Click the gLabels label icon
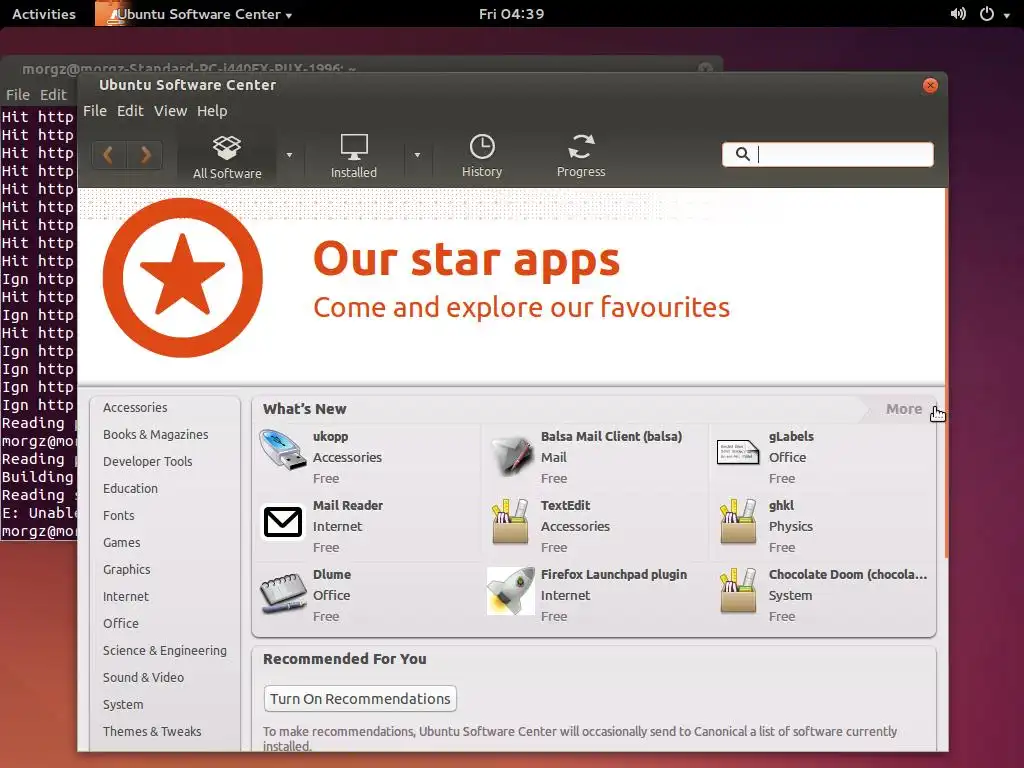 click(x=738, y=452)
